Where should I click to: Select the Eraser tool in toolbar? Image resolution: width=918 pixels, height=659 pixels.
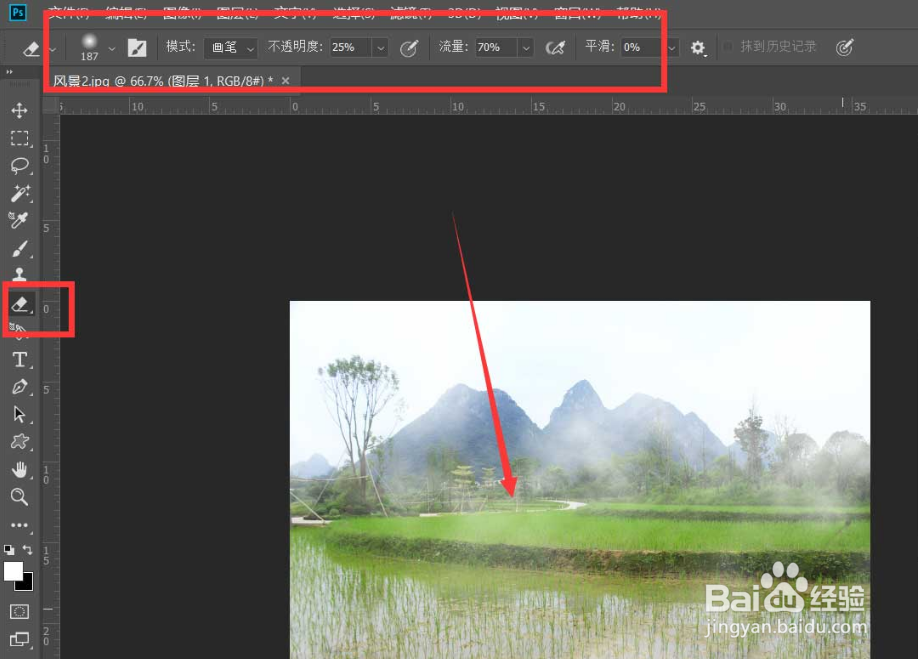[x=20, y=304]
